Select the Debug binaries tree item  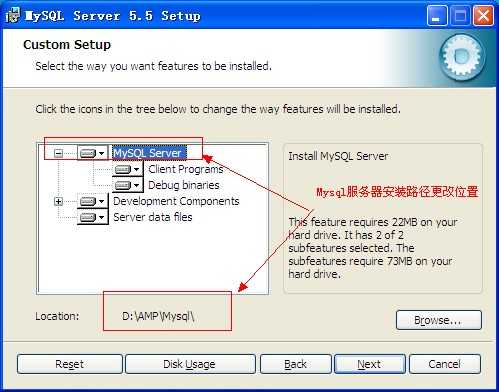(x=184, y=185)
